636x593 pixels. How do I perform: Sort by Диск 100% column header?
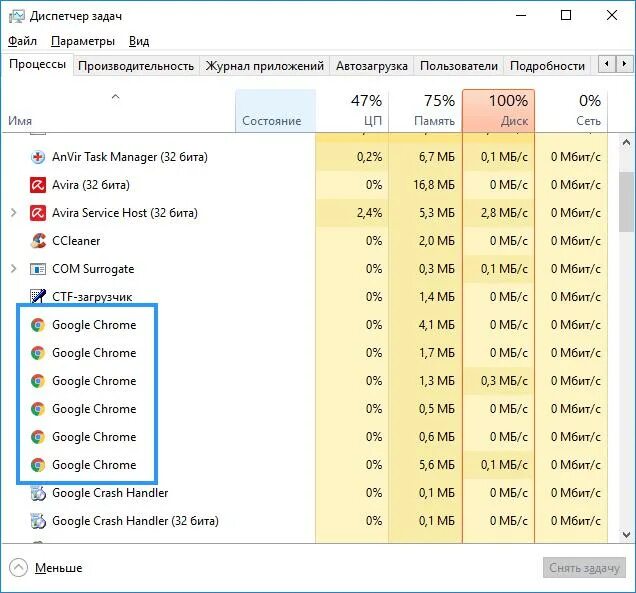[498, 111]
